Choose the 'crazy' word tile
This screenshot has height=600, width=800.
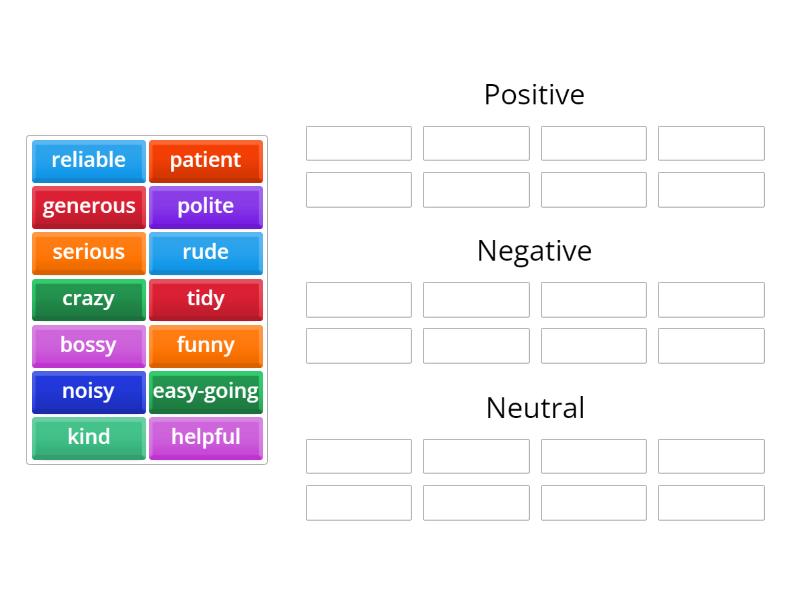point(88,299)
